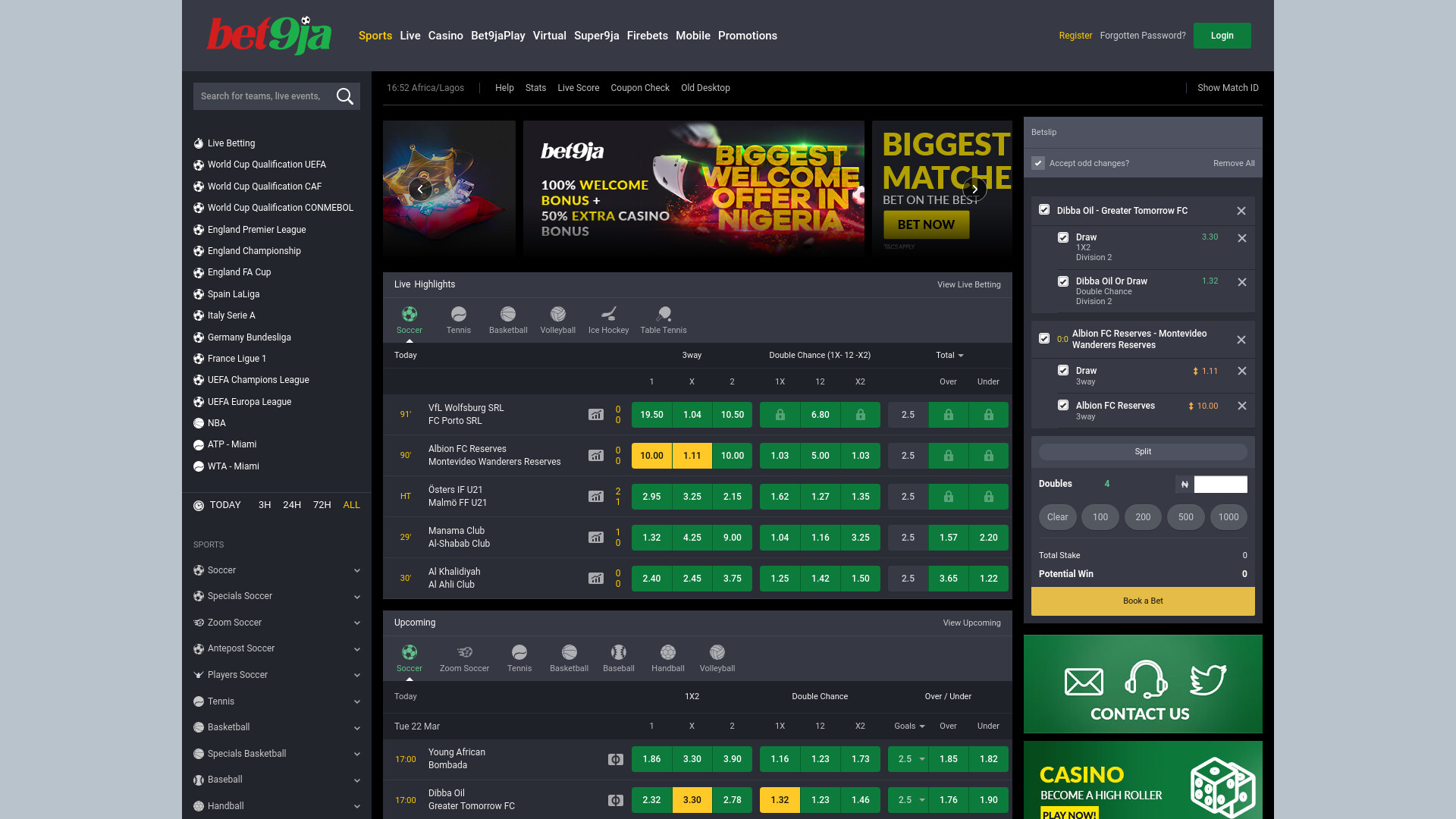Go to next banner slide arrow
Screen dimensions: 1456x819
coord(974,189)
